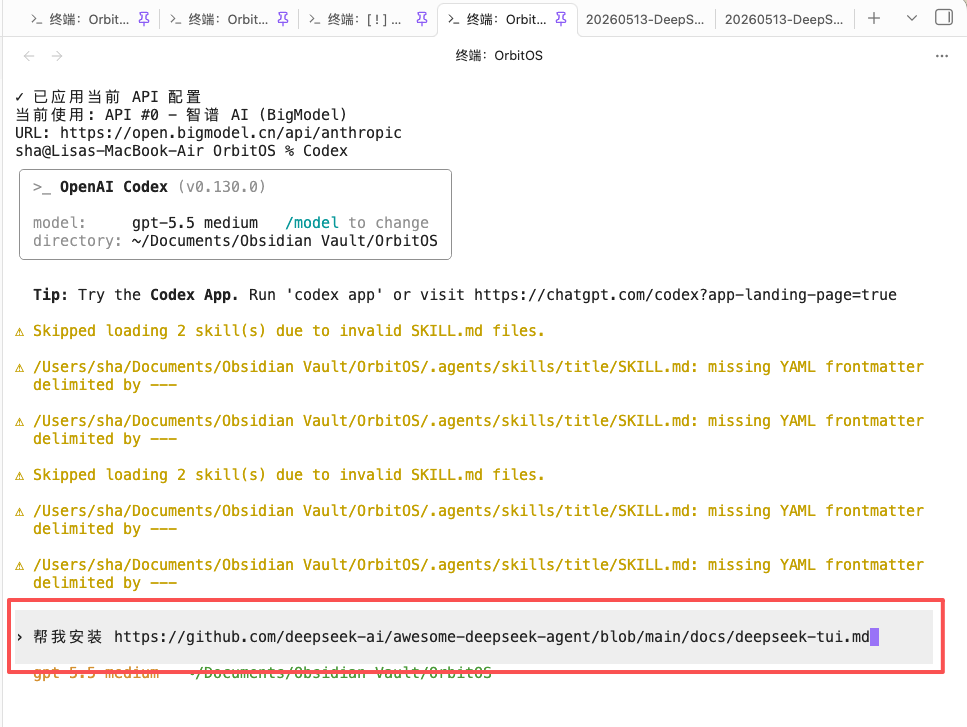Click the OpenAI Codex header text
967x727 pixels.
(113, 187)
